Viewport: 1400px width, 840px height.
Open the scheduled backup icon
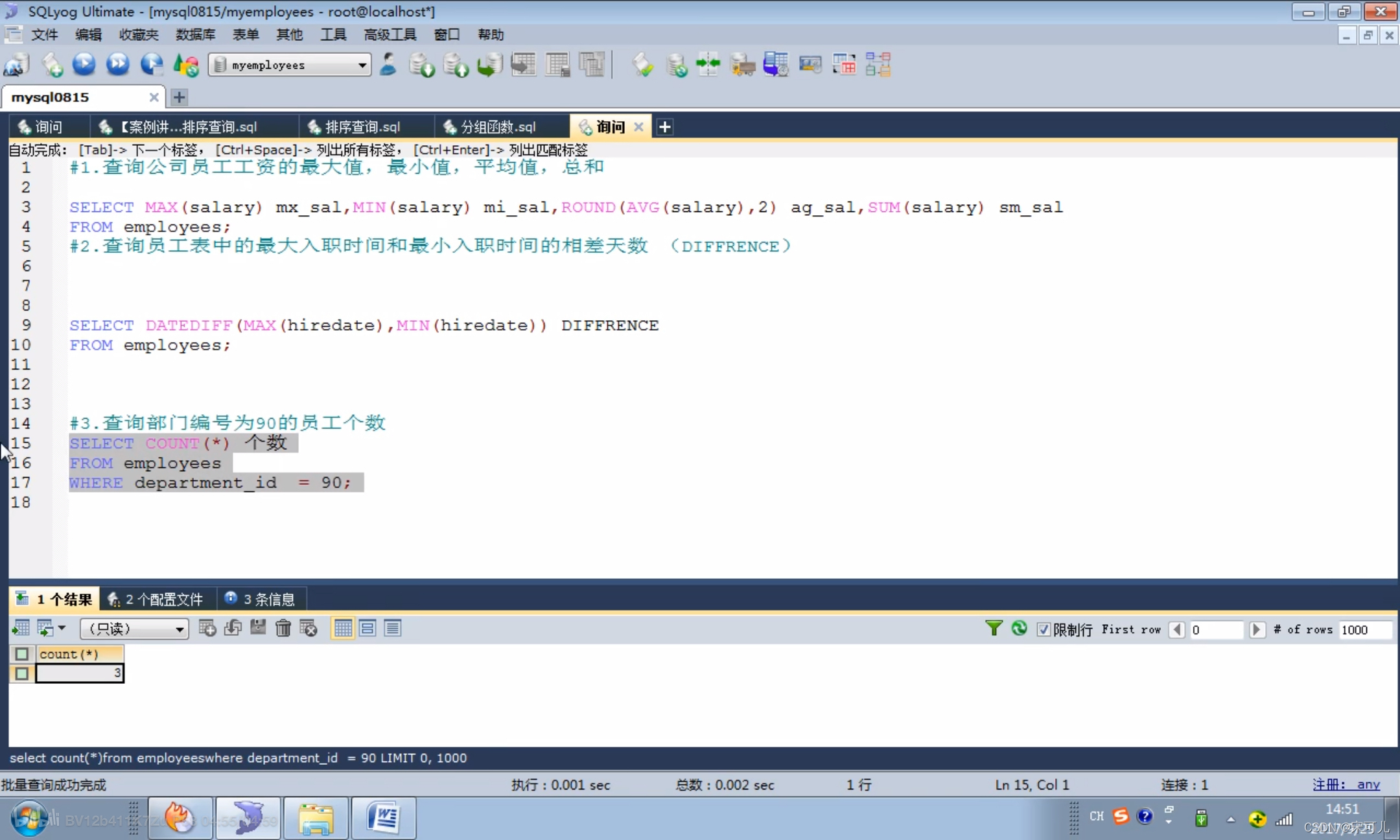tap(776, 65)
